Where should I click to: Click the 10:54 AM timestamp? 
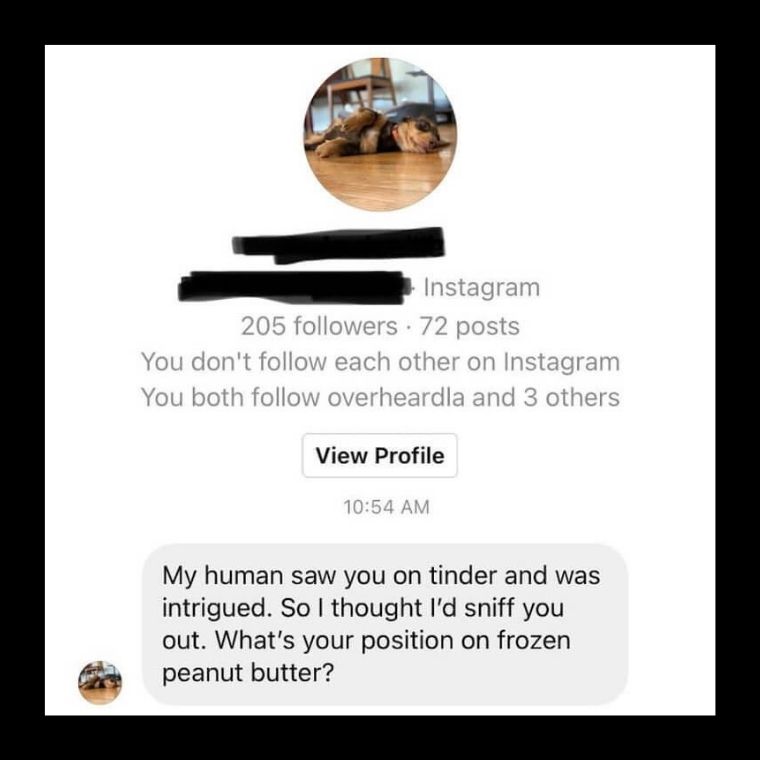(386, 507)
